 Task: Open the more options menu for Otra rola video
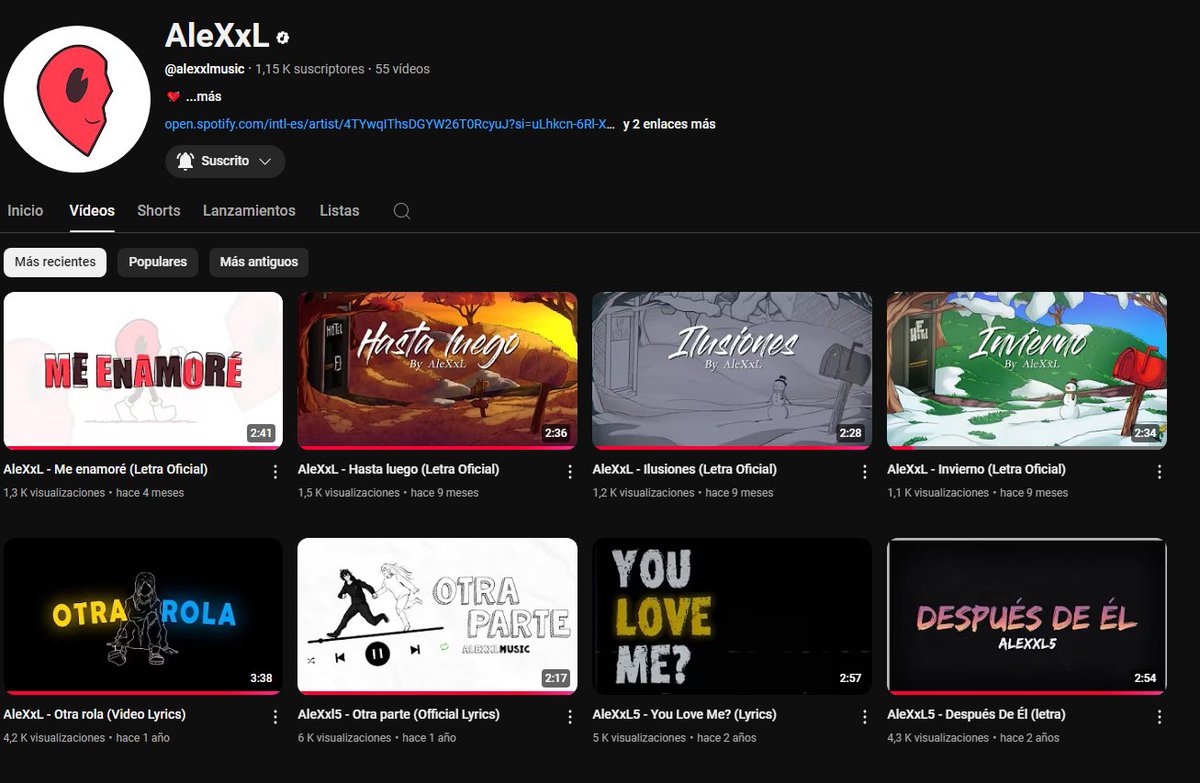[x=275, y=717]
